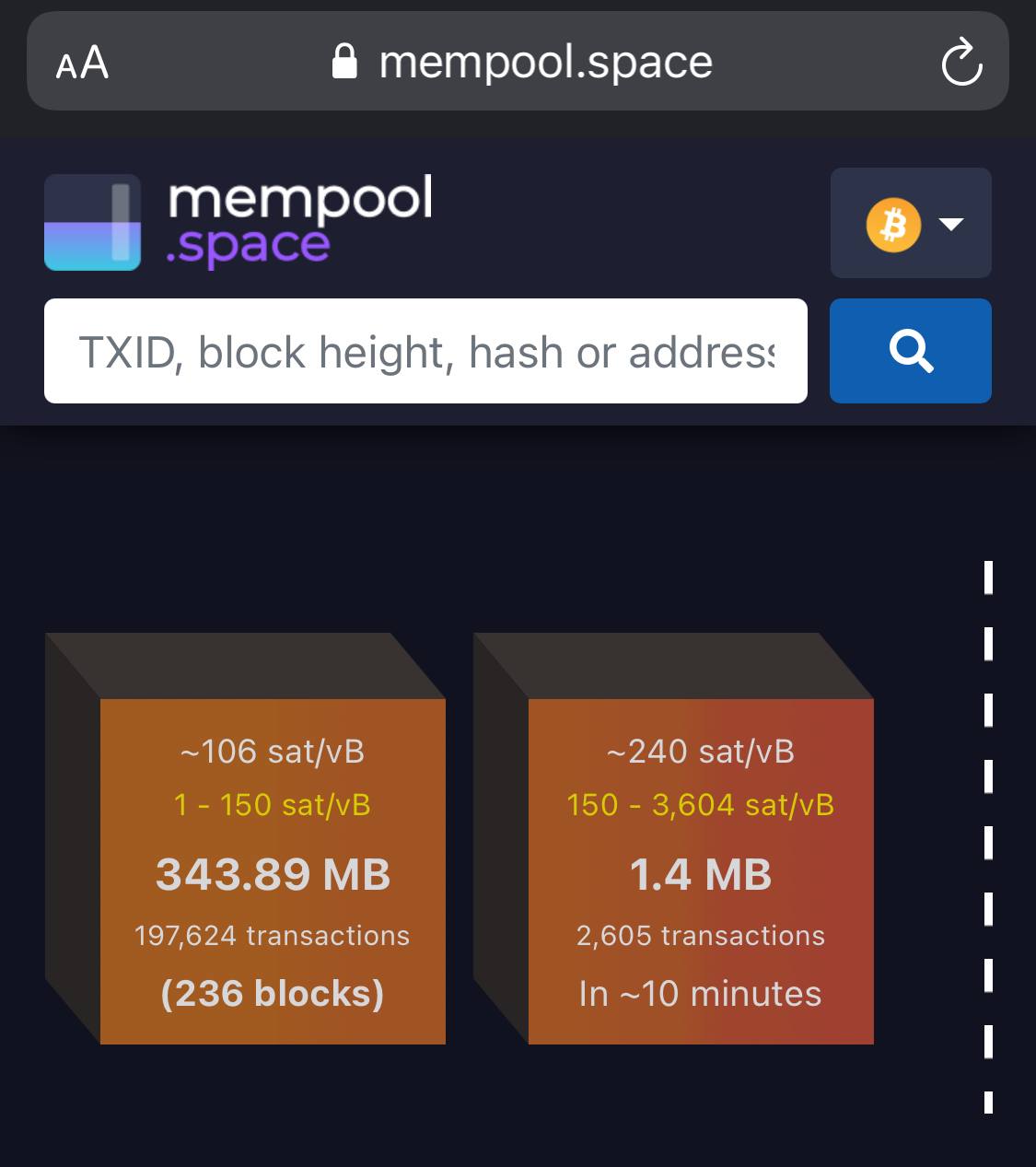Tap the Safari reload page icon

[961, 62]
